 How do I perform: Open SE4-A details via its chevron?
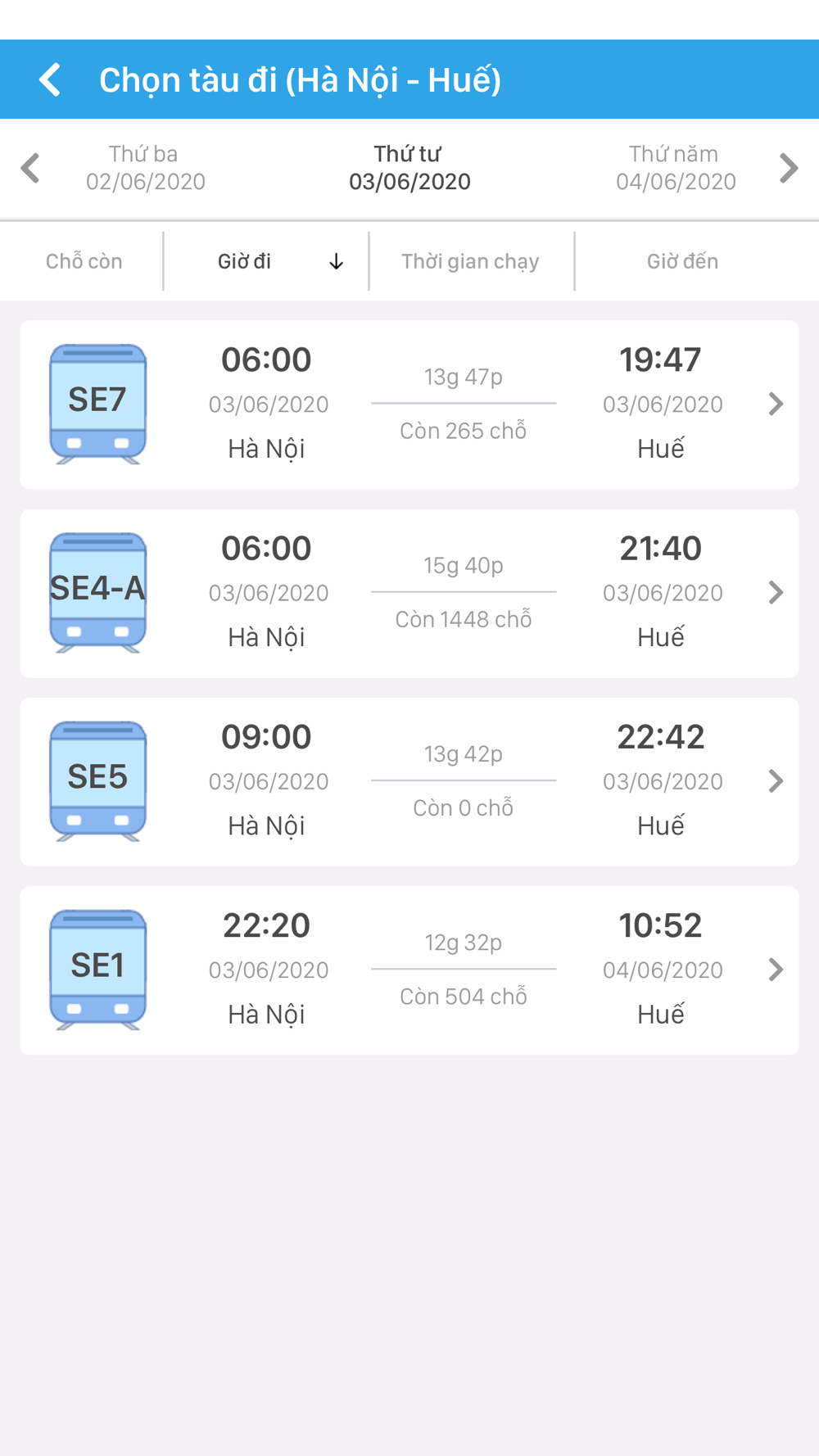click(776, 592)
